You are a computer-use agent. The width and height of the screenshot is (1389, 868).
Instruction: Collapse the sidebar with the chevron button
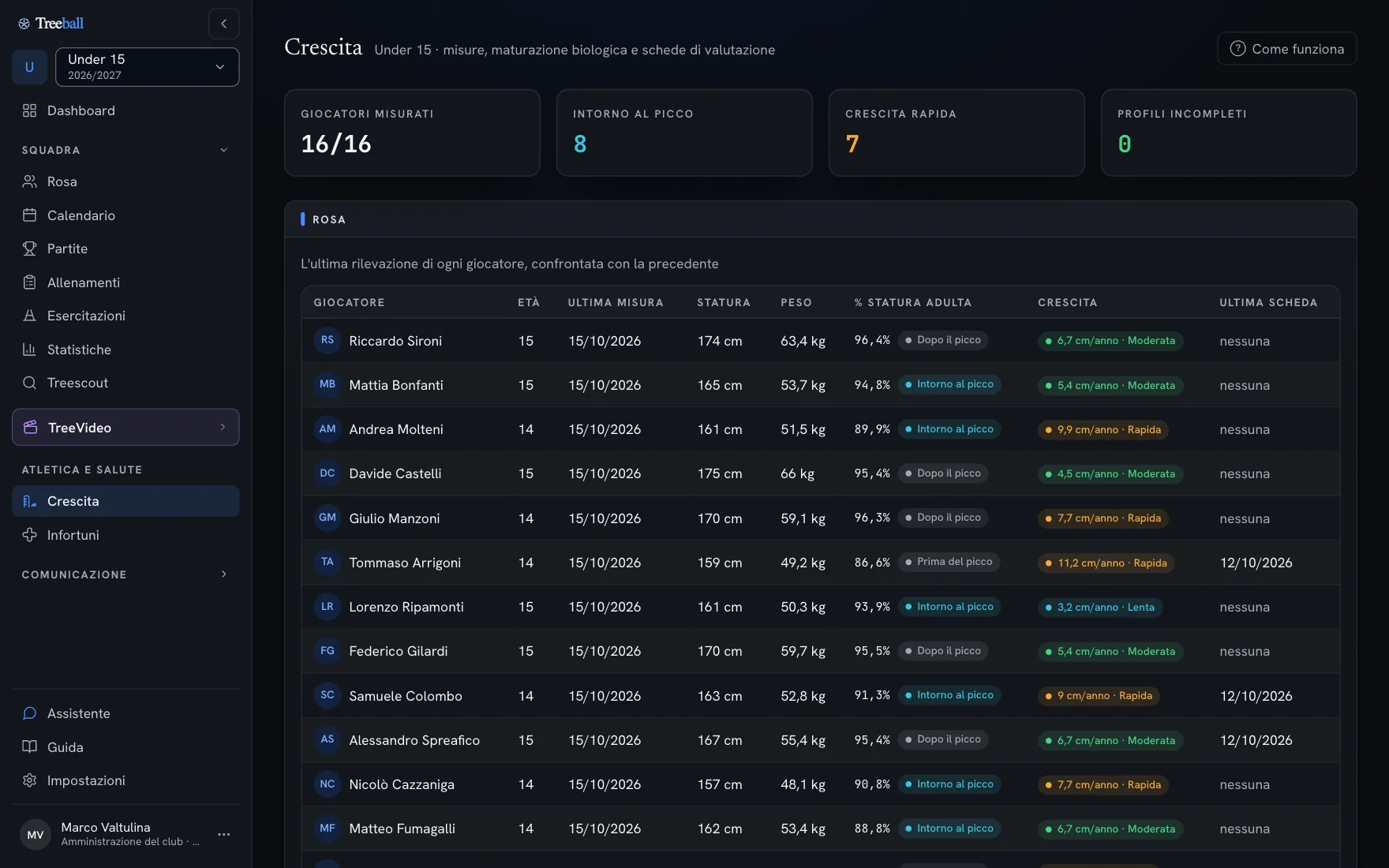[x=224, y=24]
